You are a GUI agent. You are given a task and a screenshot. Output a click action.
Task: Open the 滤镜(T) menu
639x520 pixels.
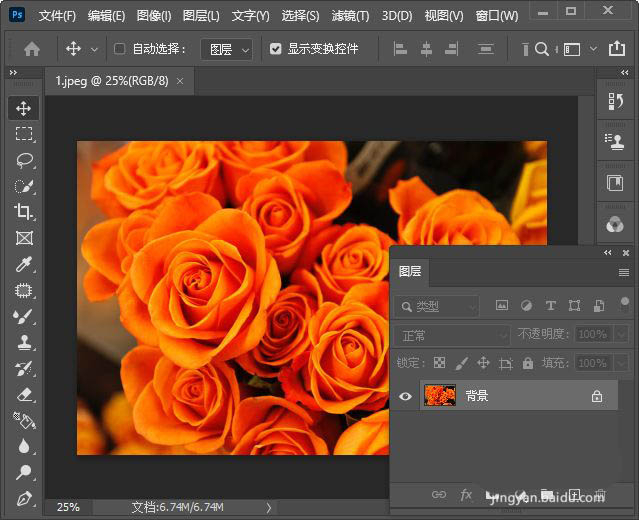pos(350,16)
